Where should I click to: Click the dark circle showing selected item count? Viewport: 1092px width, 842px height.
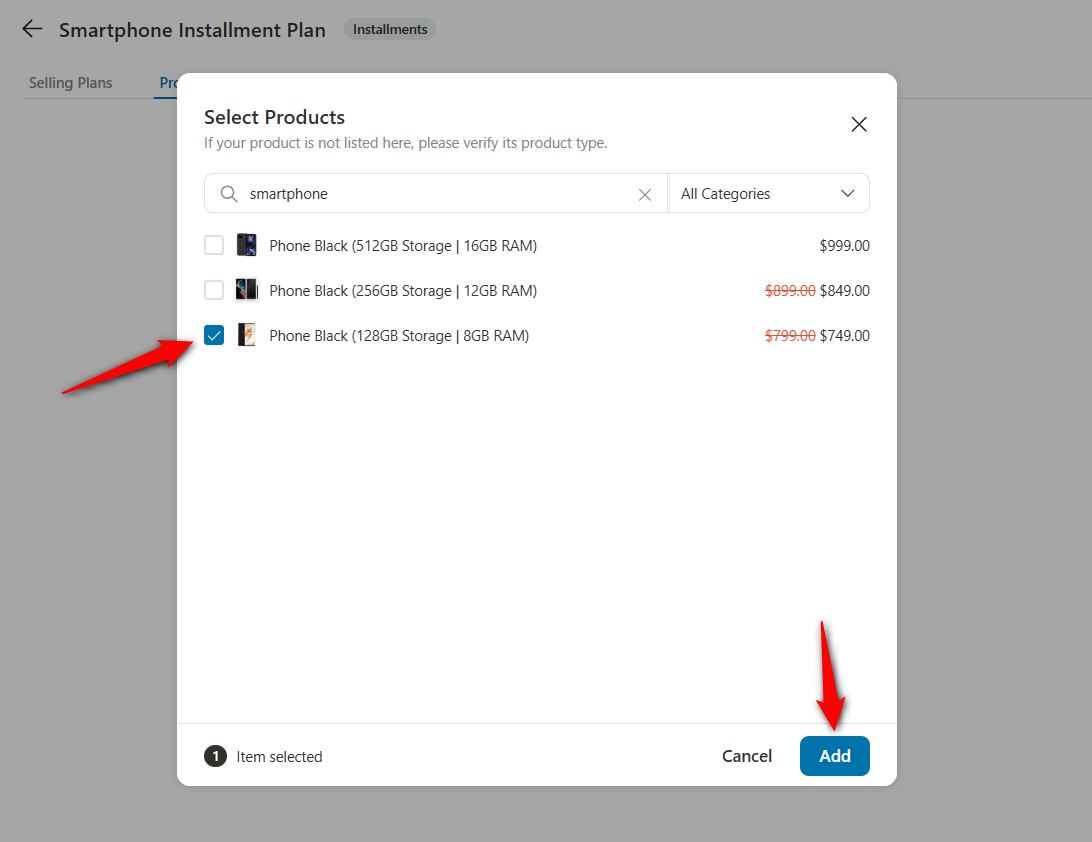[x=215, y=756]
